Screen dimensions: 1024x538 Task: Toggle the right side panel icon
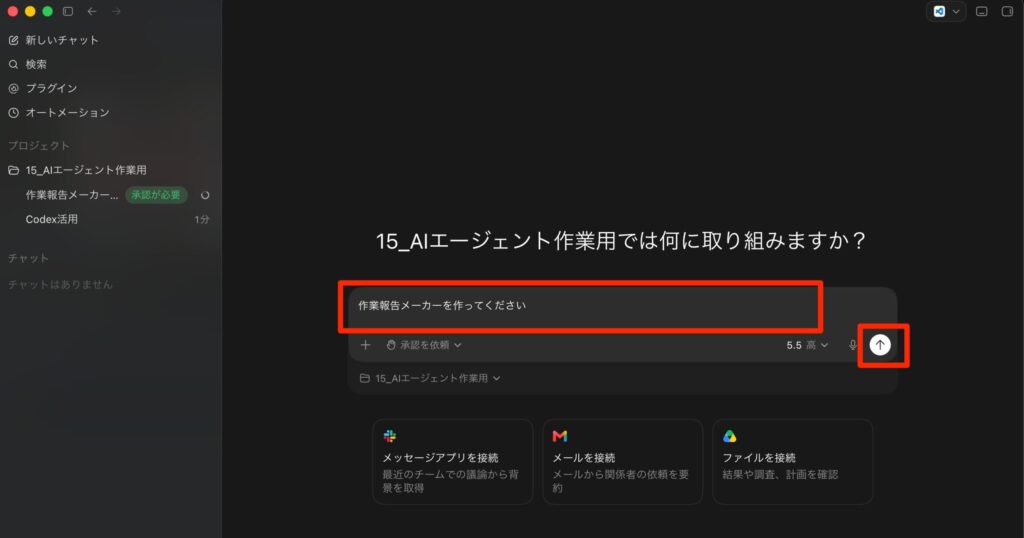point(1007,11)
